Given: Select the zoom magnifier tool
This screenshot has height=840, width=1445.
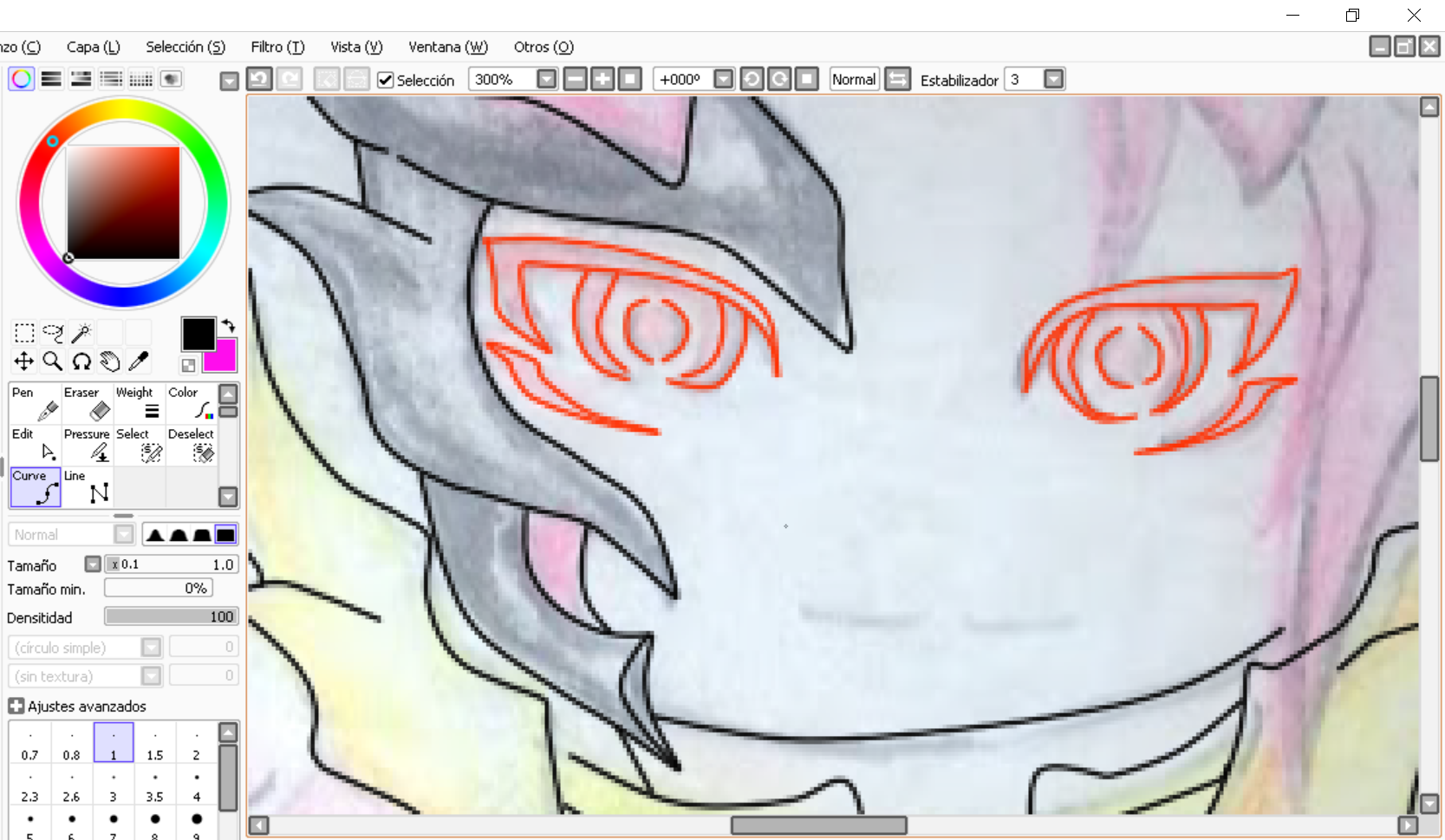Looking at the screenshot, I should pyautogui.click(x=53, y=361).
